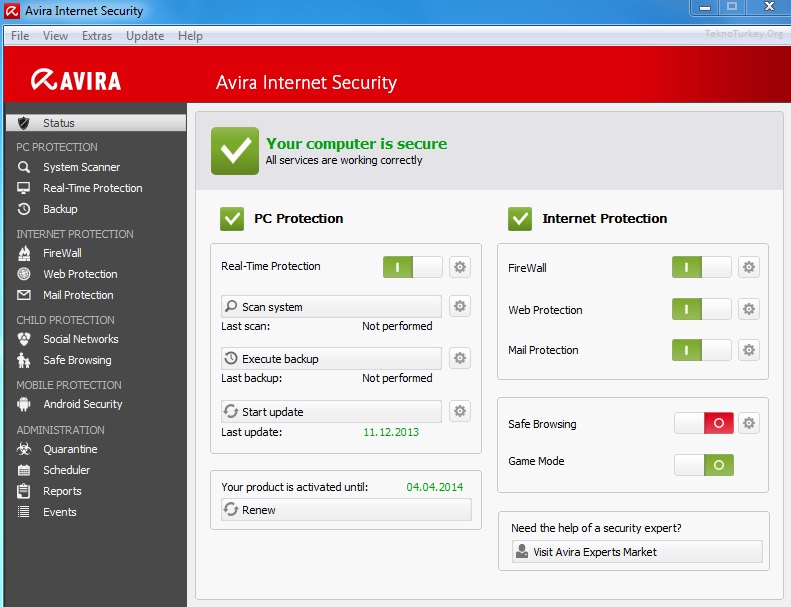Click the Avira logo in red header
Screen dimensions: 791x607
click(x=76, y=80)
